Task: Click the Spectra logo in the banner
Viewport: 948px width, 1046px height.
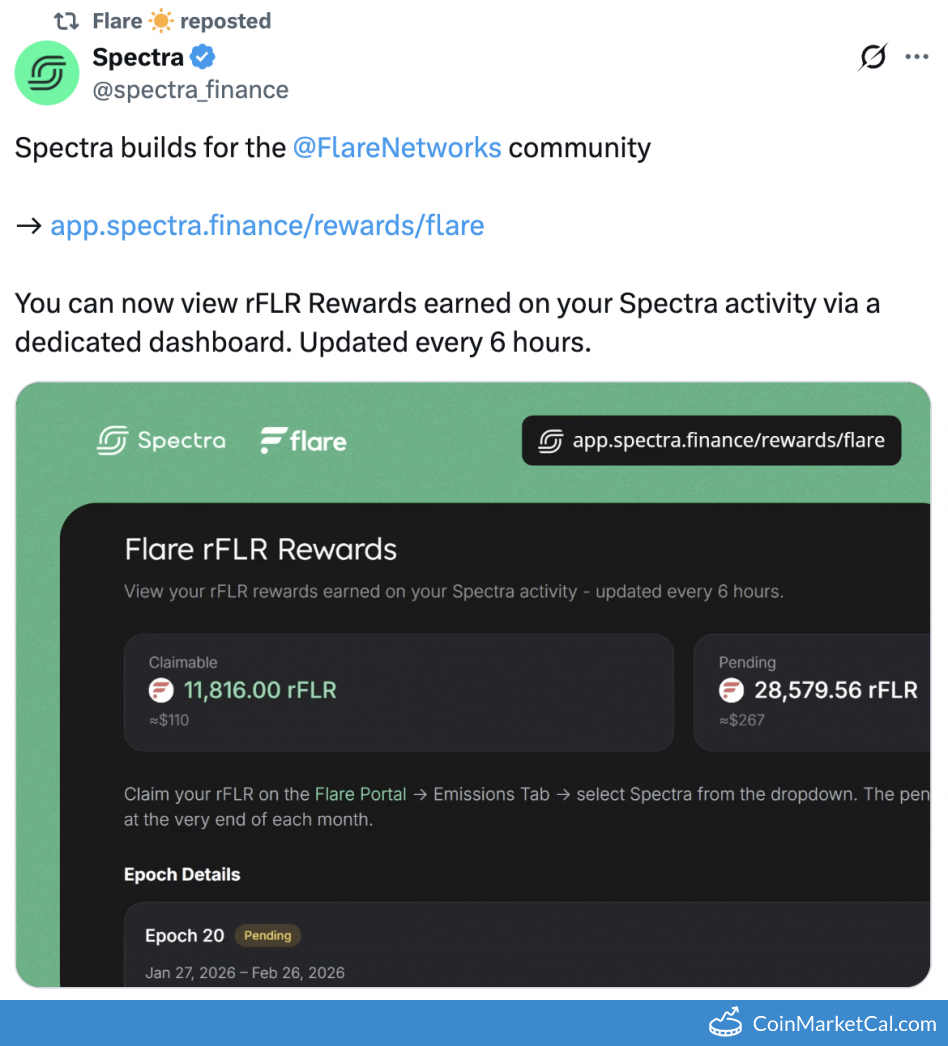Action: 161,440
